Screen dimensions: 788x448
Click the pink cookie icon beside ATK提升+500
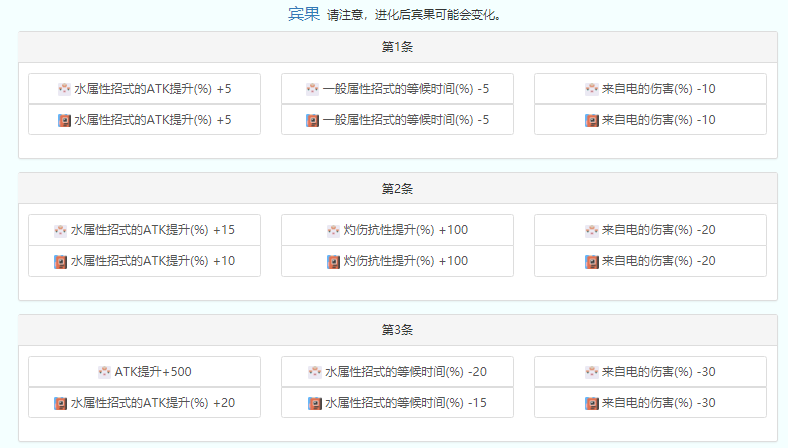pos(104,372)
